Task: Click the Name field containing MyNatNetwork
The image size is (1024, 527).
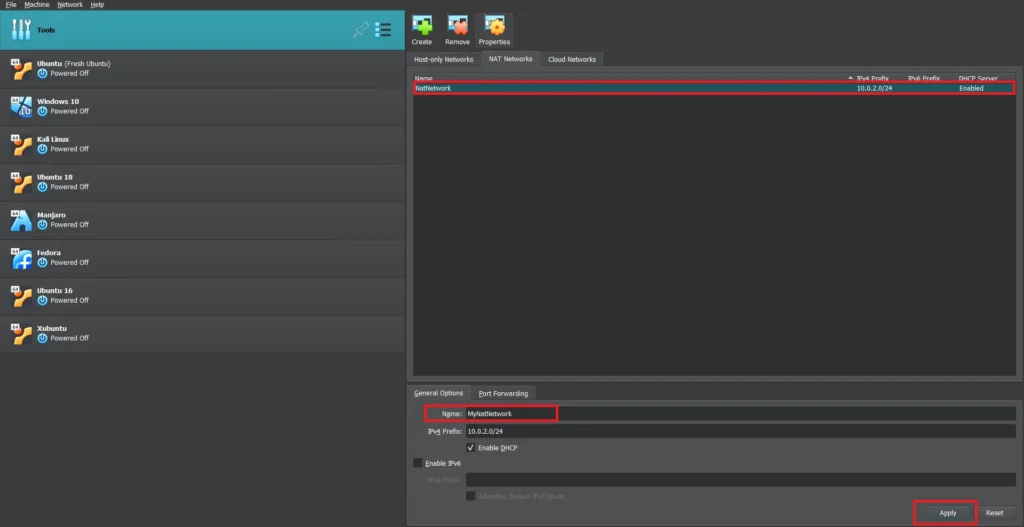Action: pyautogui.click(x=741, y=413)
